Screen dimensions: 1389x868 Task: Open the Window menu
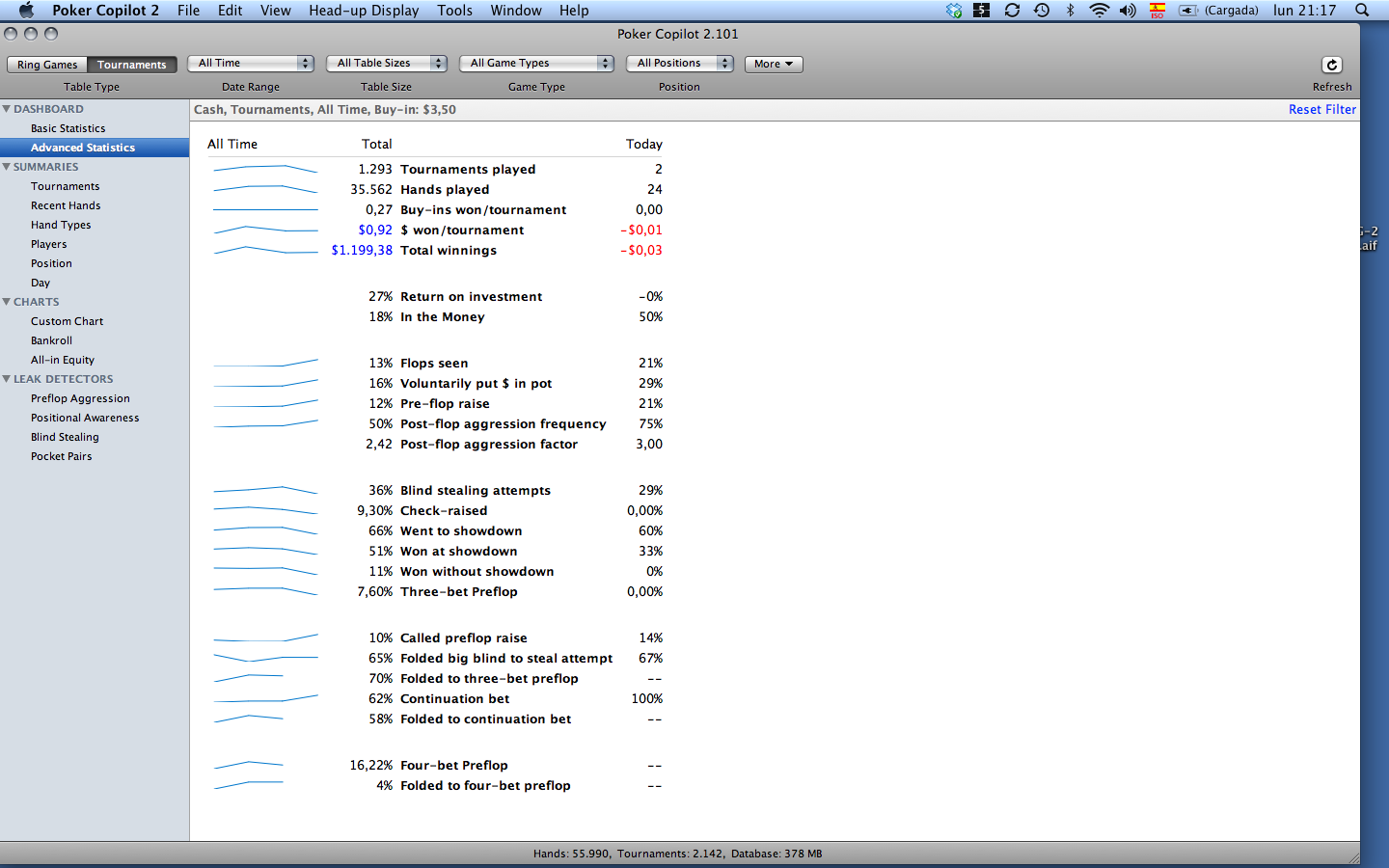click(516, 10)
